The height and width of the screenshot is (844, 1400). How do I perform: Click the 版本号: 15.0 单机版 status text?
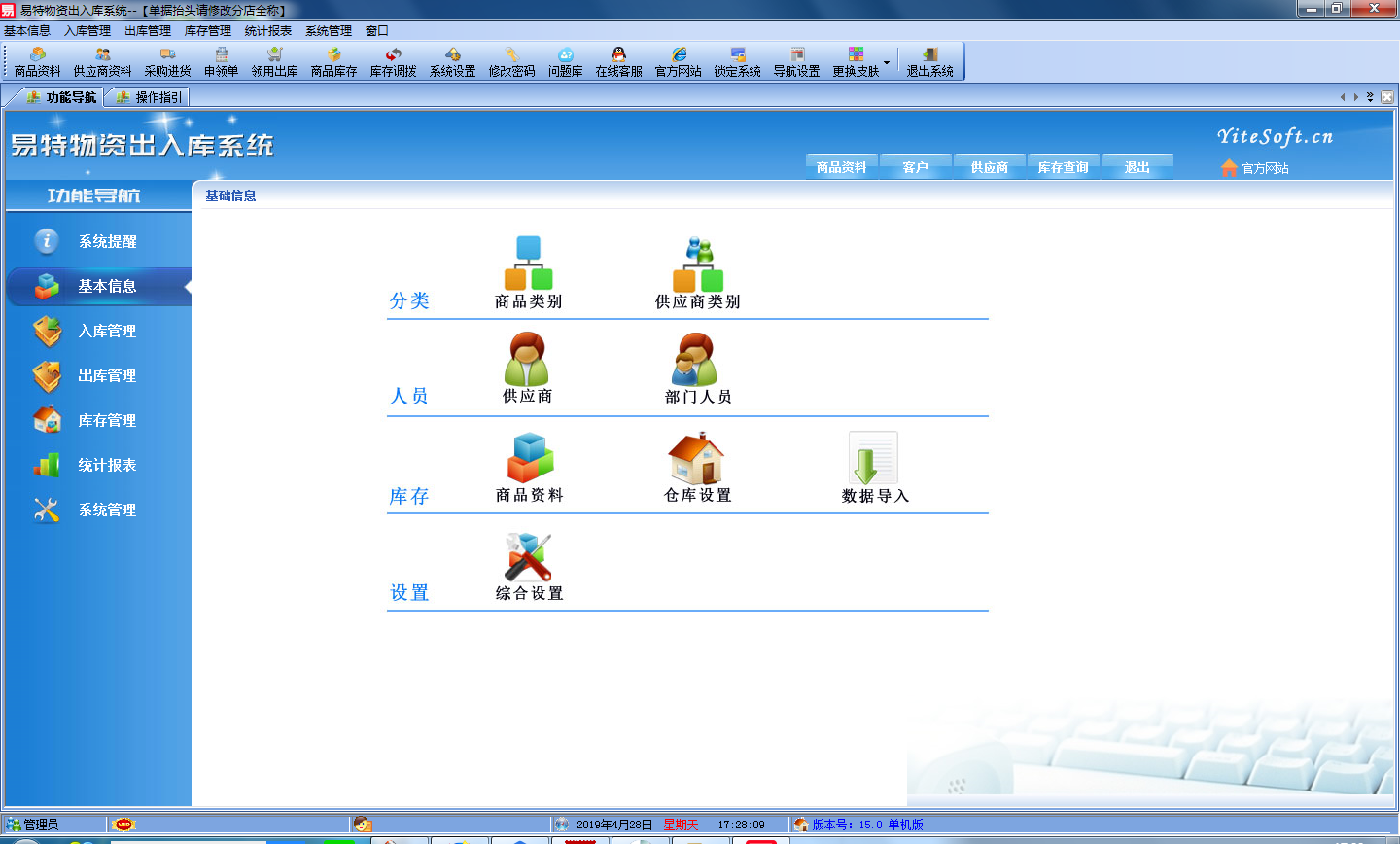868,825
